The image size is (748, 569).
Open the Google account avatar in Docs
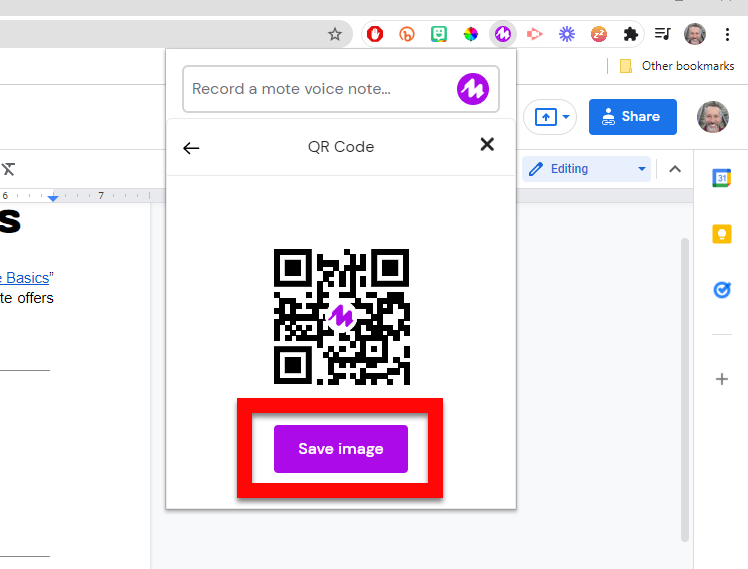pos(713,117)
